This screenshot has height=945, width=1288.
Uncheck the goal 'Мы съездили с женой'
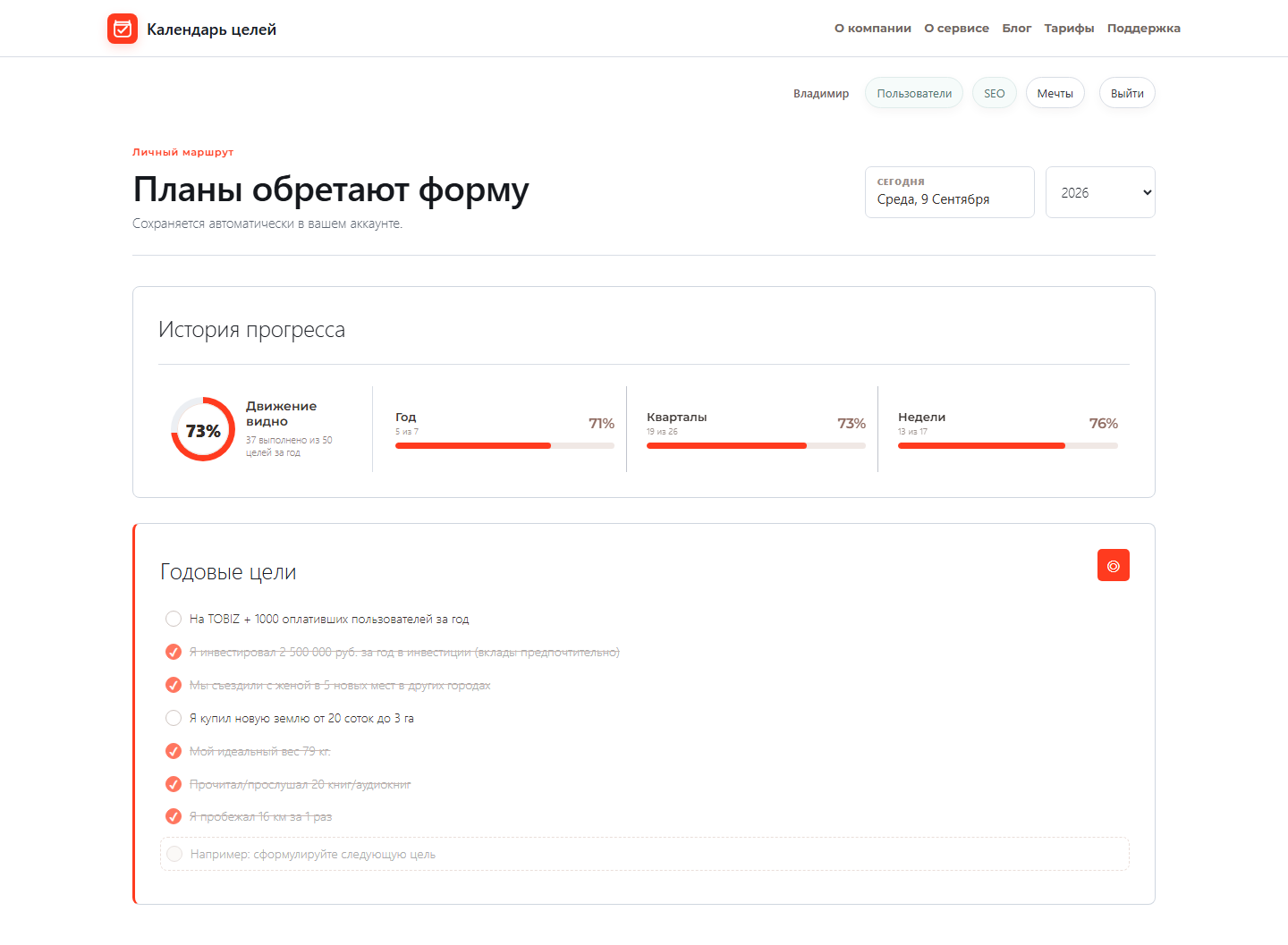pos(174,685)
